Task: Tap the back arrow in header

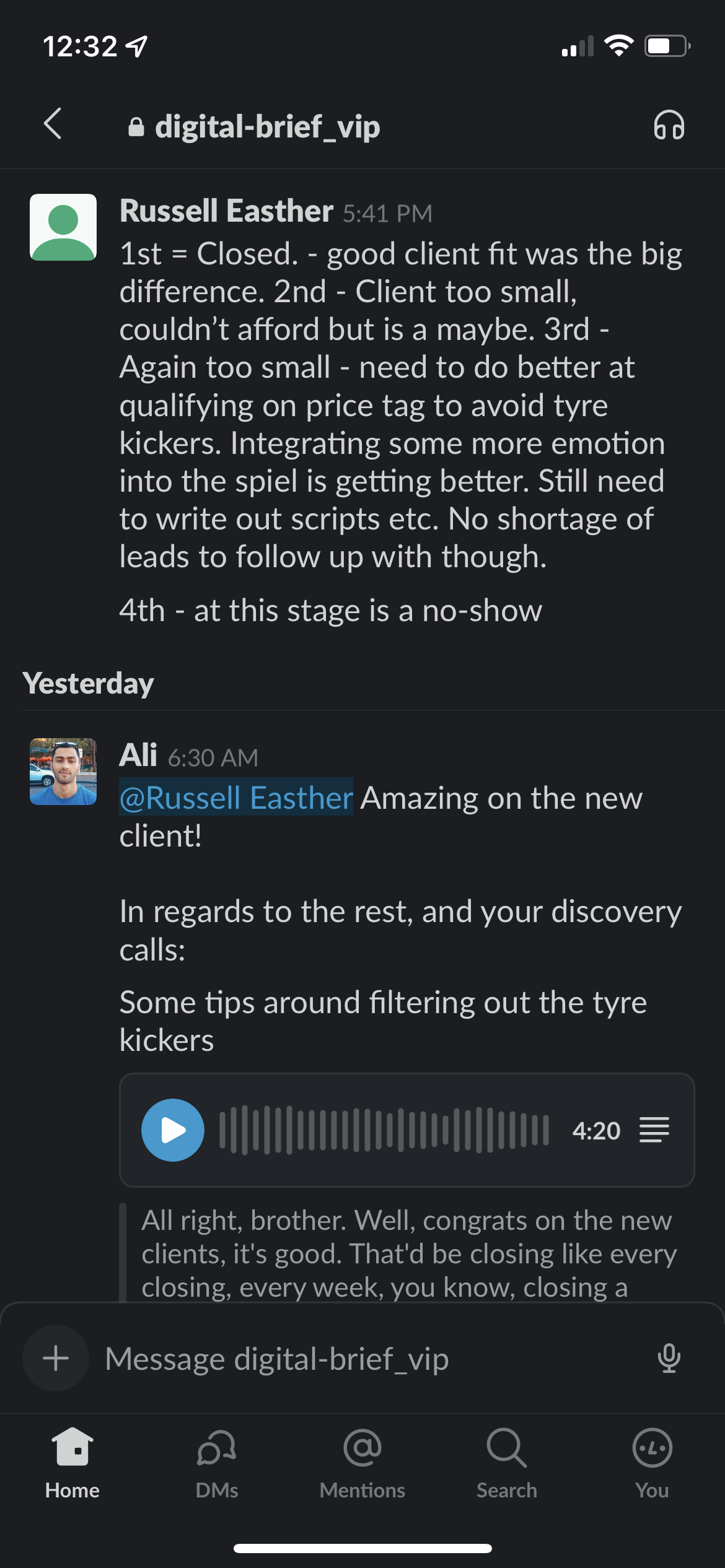Action: (x=53, y=124)
